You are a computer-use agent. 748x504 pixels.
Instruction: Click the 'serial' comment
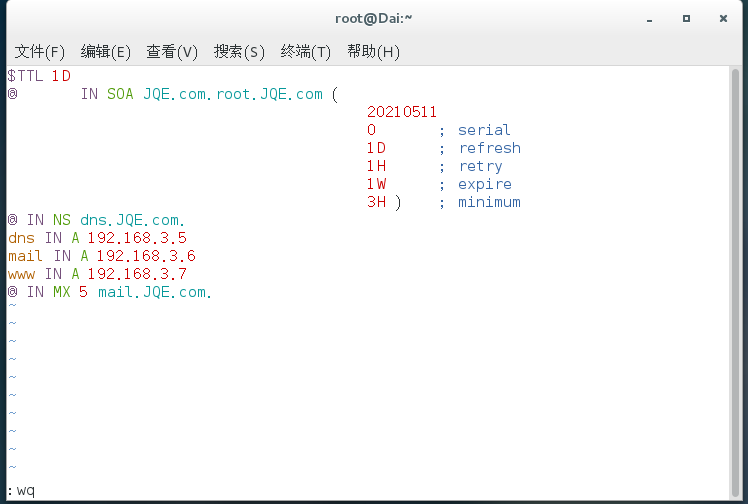point(484,130)
